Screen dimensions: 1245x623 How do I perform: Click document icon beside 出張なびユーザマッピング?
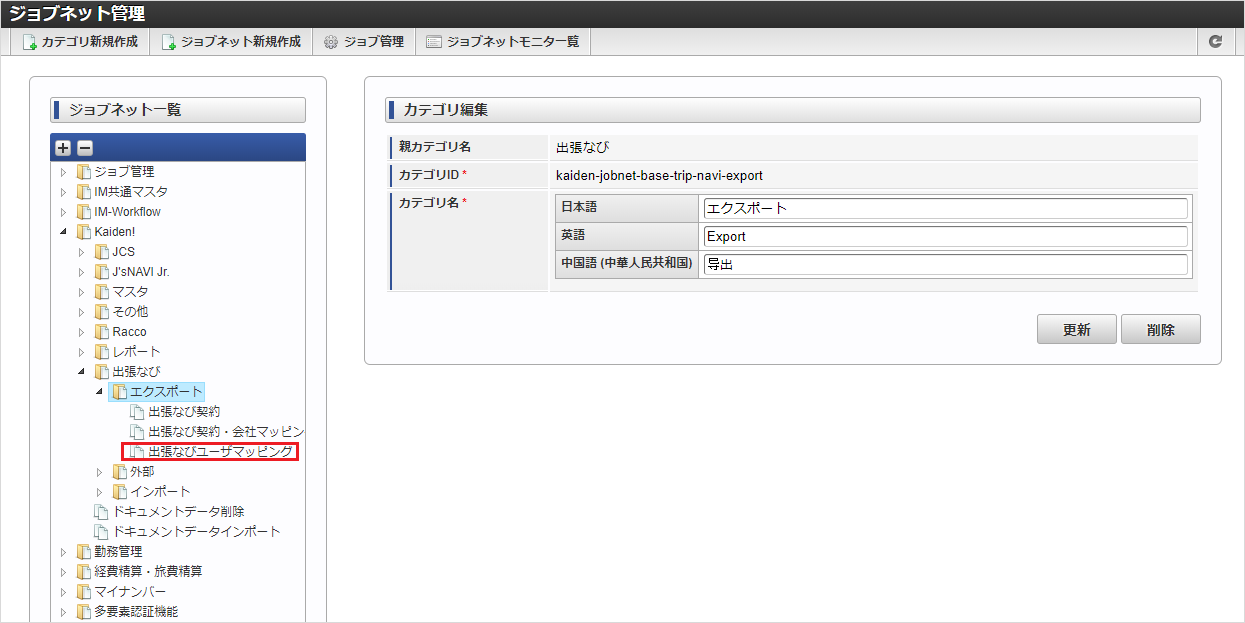pos(137,452)
